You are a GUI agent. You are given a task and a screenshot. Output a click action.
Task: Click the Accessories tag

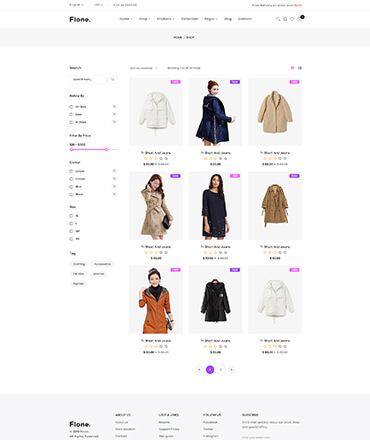(x=102, y=264)
